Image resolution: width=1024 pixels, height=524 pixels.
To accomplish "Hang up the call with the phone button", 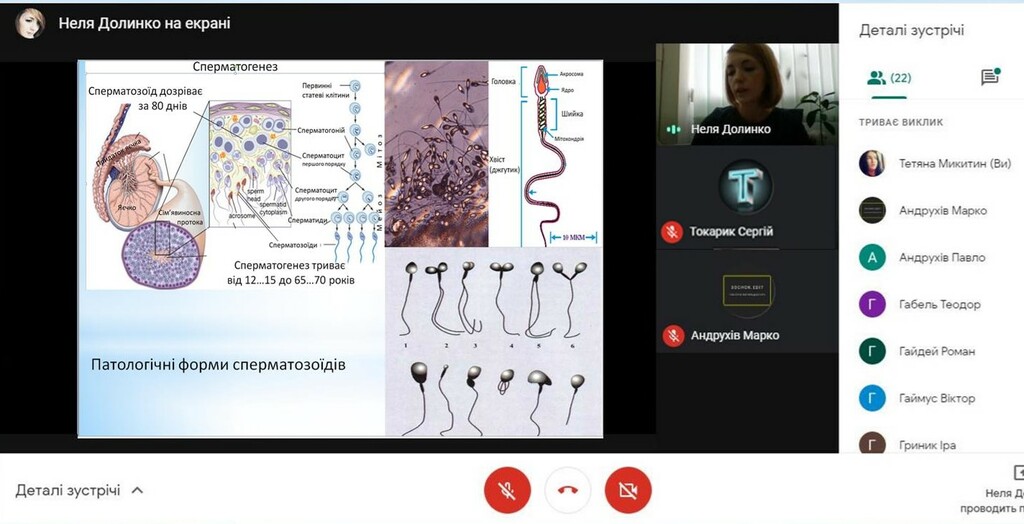I will coord(568,490).
